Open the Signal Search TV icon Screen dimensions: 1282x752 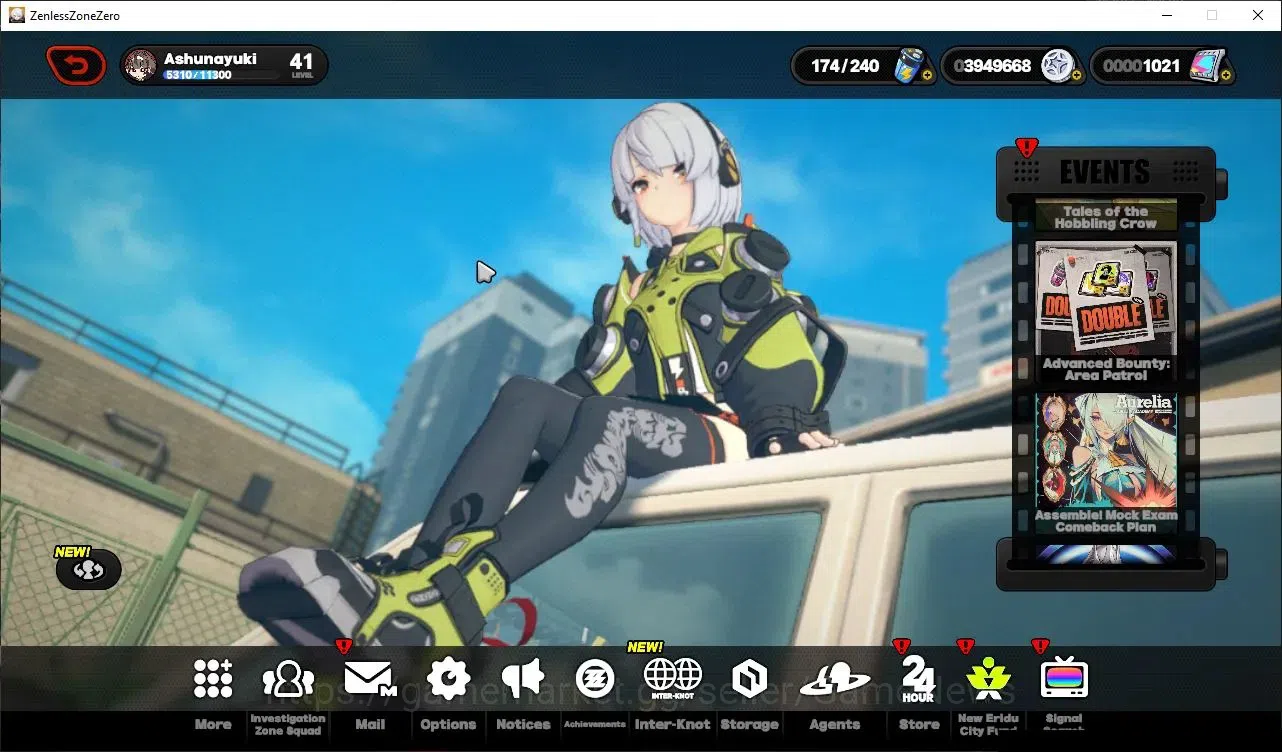point(1064,679)
